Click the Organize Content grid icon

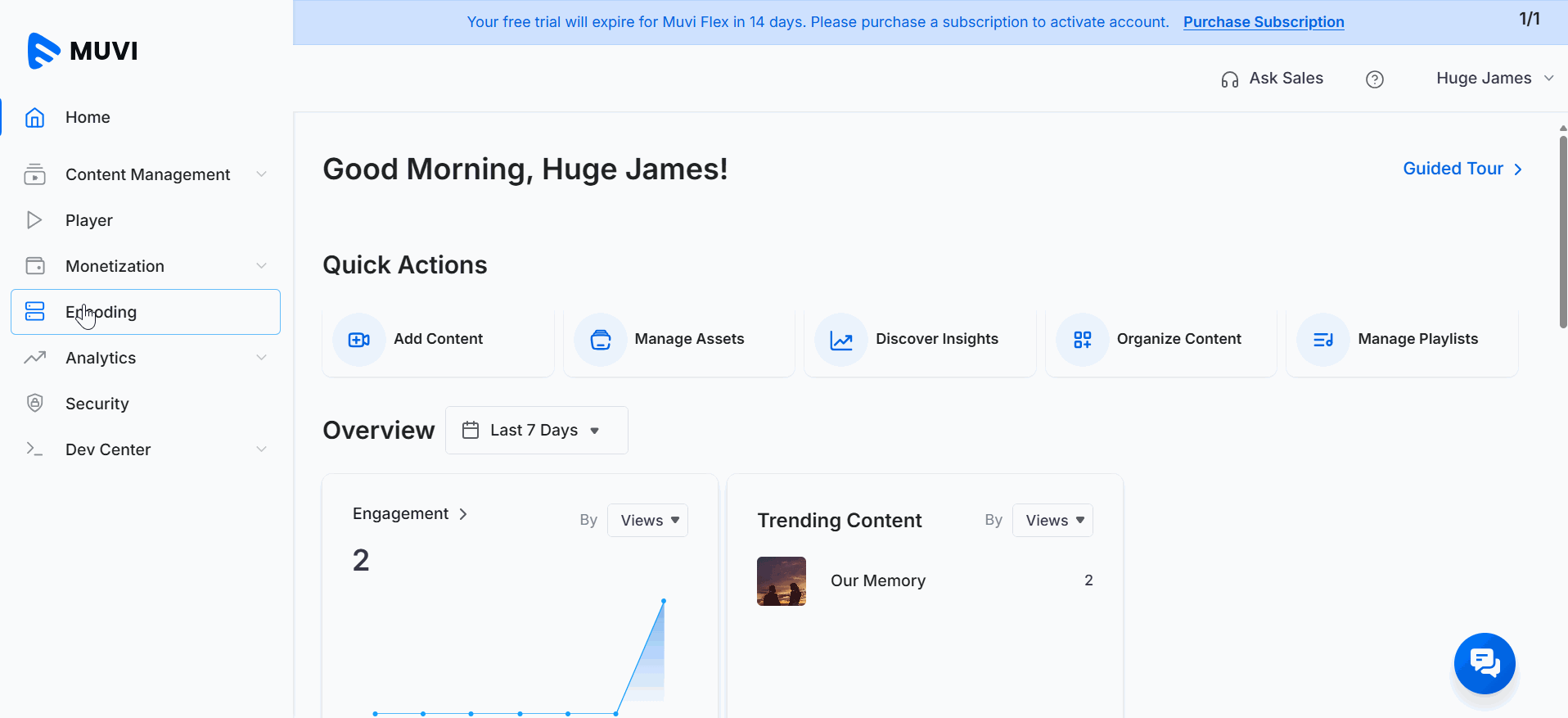1082,340
